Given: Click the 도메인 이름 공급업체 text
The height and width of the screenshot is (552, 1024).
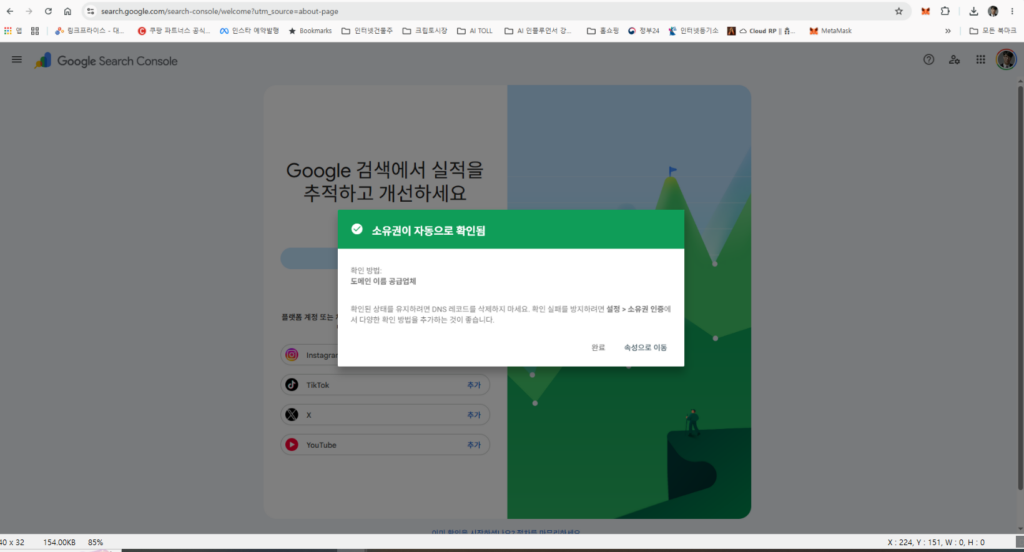Looking at the screenshot, I should 383,282.
